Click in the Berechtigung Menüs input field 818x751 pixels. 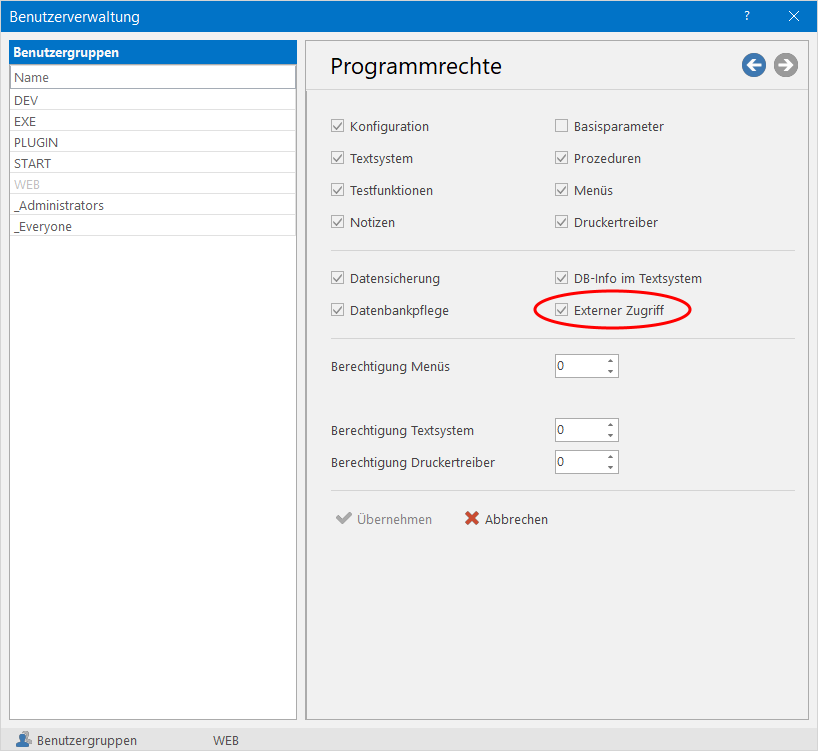click(579, 366)
